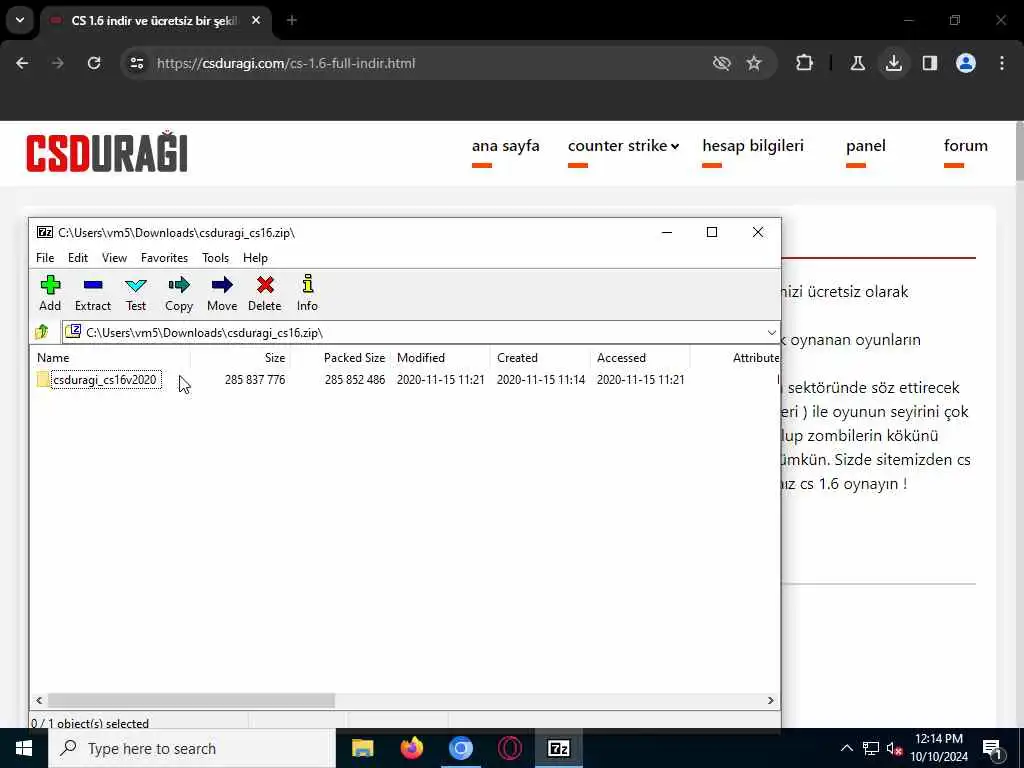Go back in browser history
Viewport: 1024px width, 768px height.
coord(22,63)
